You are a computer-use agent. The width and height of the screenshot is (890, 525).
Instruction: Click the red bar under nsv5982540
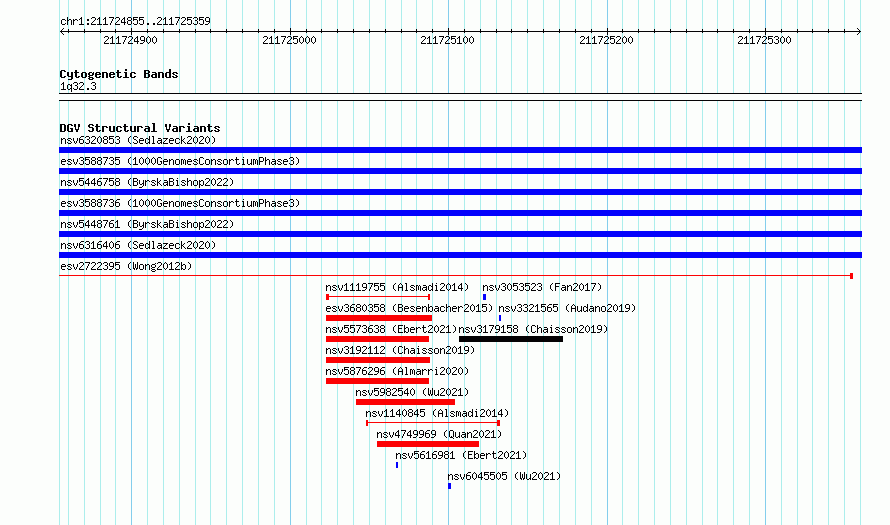tap(405, 402)
